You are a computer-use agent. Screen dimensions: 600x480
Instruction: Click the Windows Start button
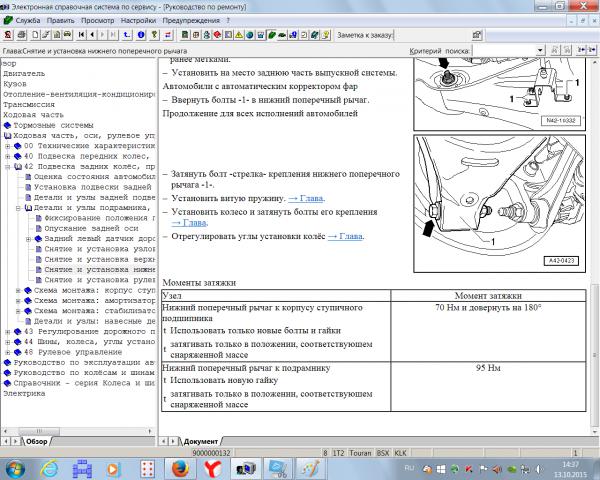(x=15, y=469)
